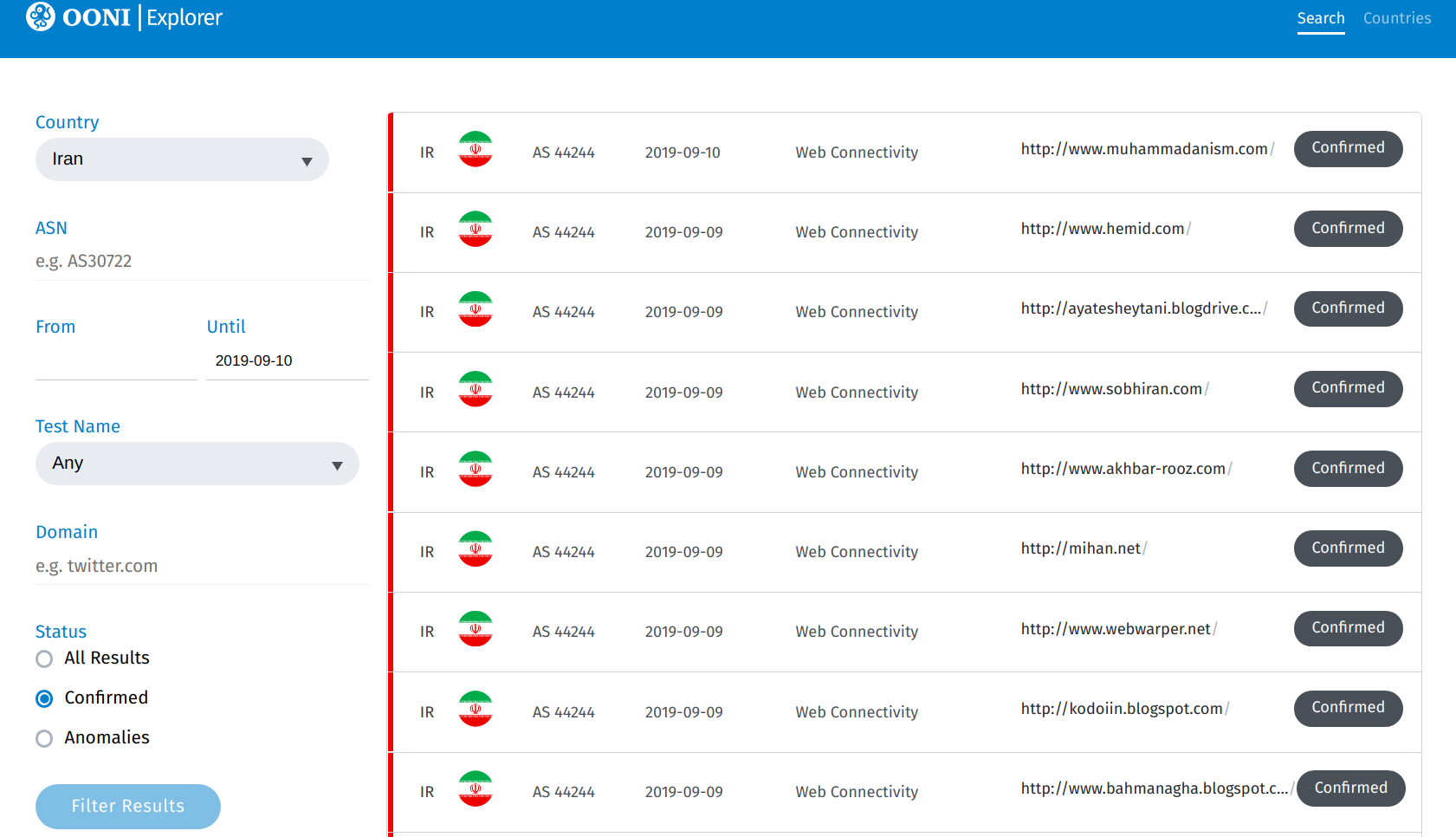Click the Iran flag on the muhammadanism.com row
This screenshot has height=837, width=1456.
click(475, 149)
